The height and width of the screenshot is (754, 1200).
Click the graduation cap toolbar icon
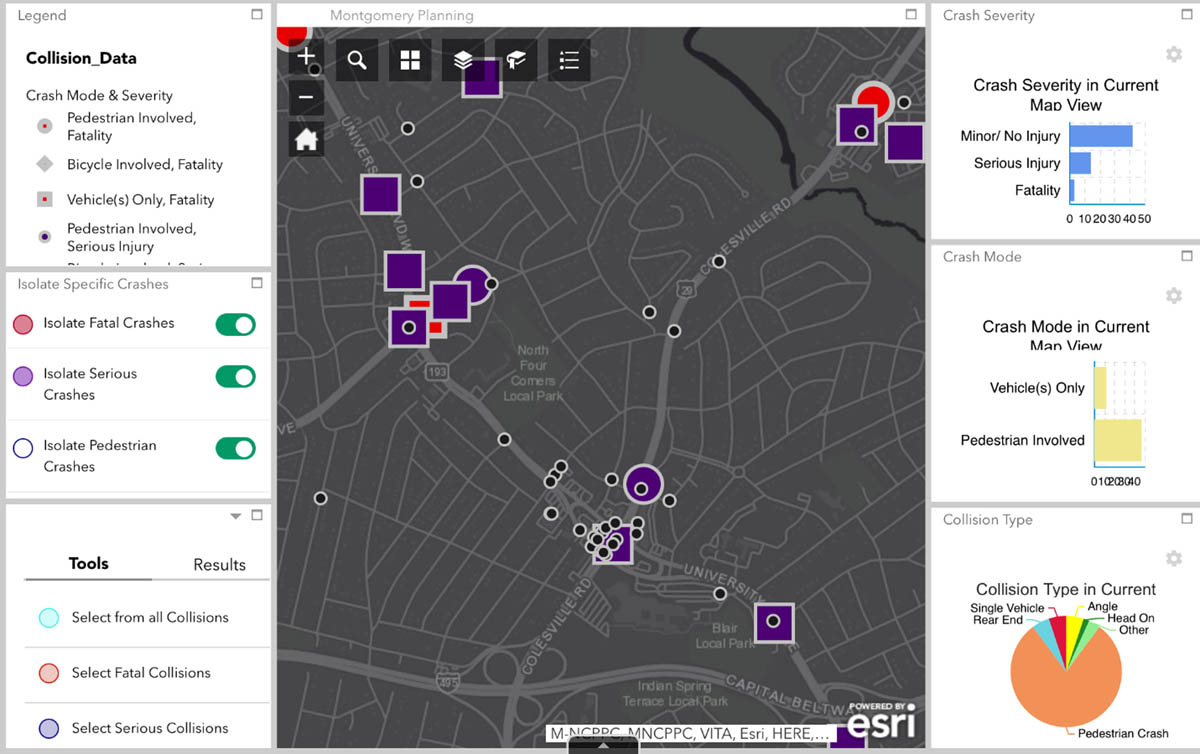click(x=516, y=60)
